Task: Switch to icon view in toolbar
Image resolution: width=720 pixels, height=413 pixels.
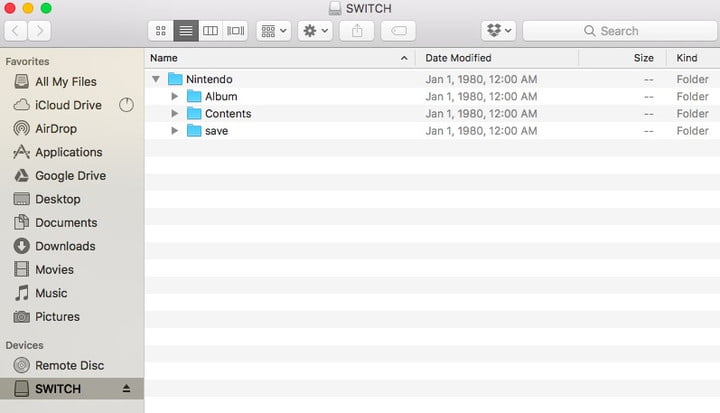Action: 161,31
